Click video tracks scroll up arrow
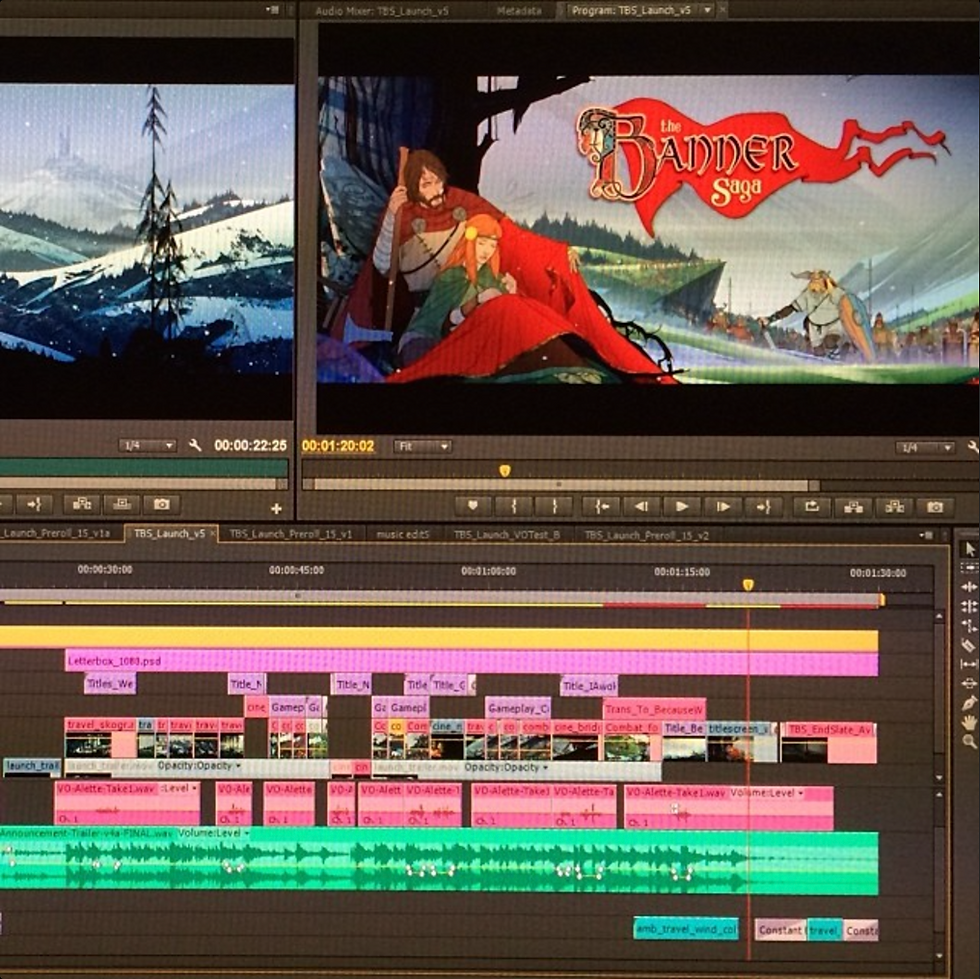The image size is (980, 979). (x=939, y=617)
